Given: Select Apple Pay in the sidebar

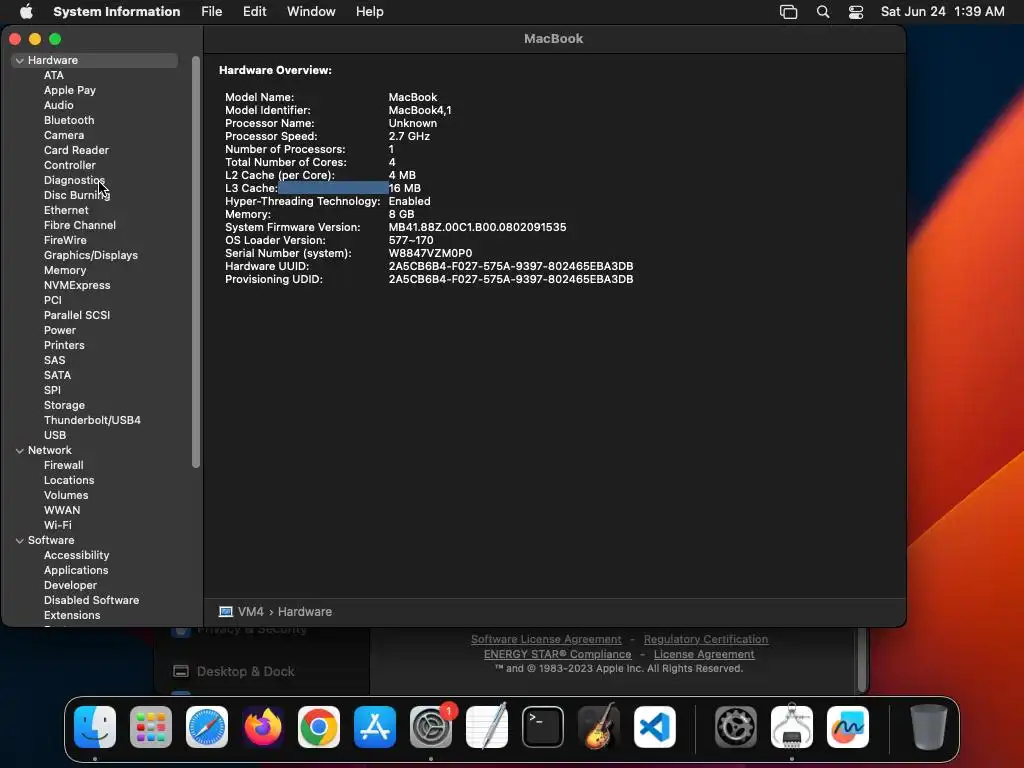Looking at the screenshot, I should coord(70,90).
